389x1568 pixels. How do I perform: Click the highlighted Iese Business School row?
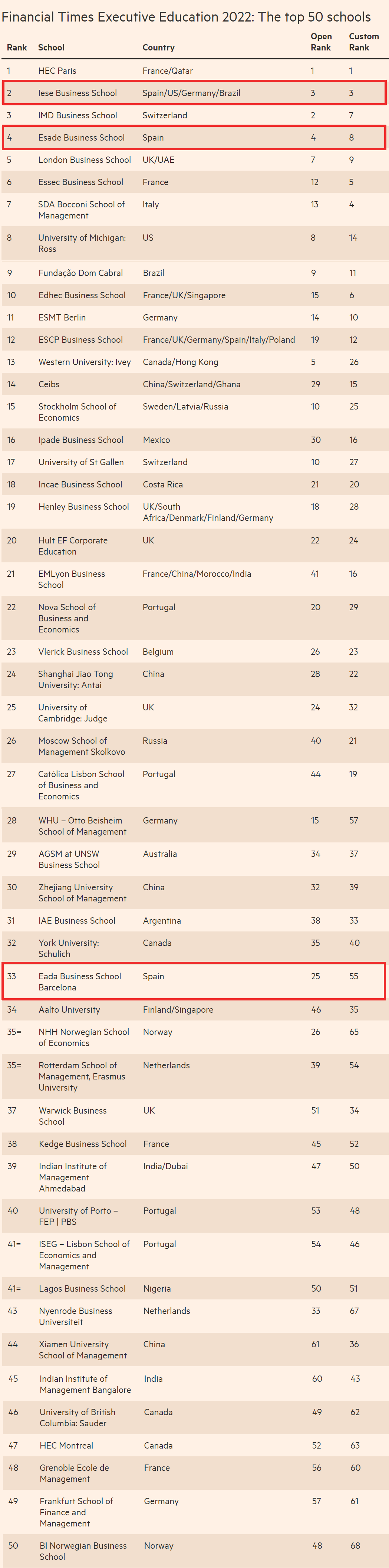pyautogui.click(x=194, y=93)
